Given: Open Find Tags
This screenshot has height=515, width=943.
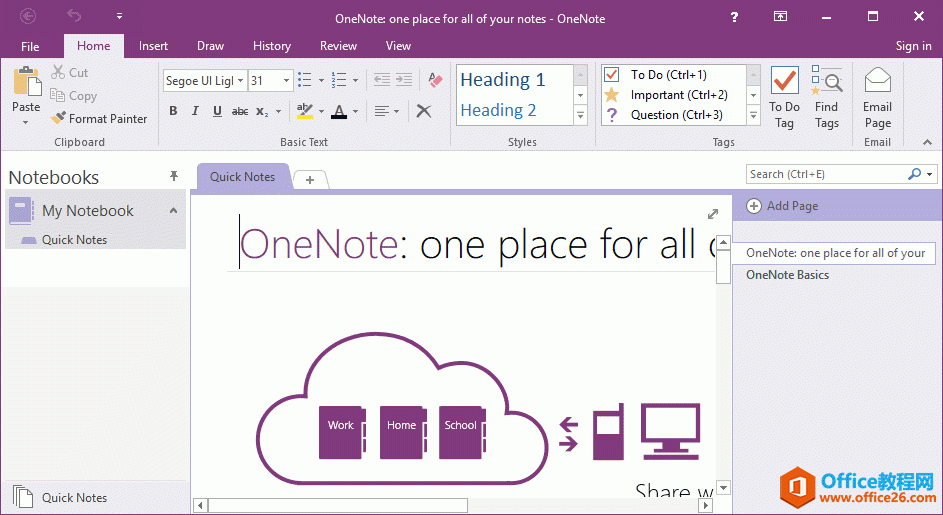Looking at the screenshot, I should [x=826, y=97].
